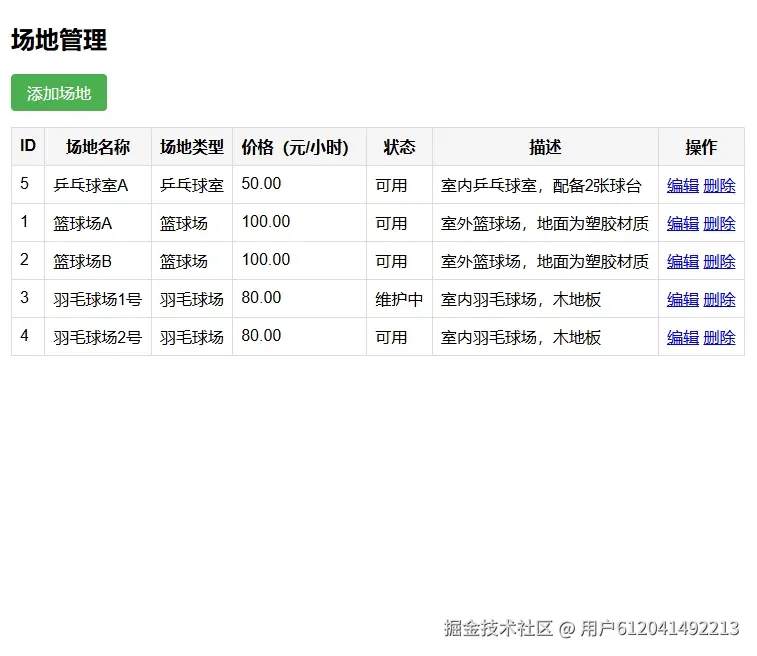Select the 篮球场B name cell
Screen dimensions: 757x656
(98, 261)
